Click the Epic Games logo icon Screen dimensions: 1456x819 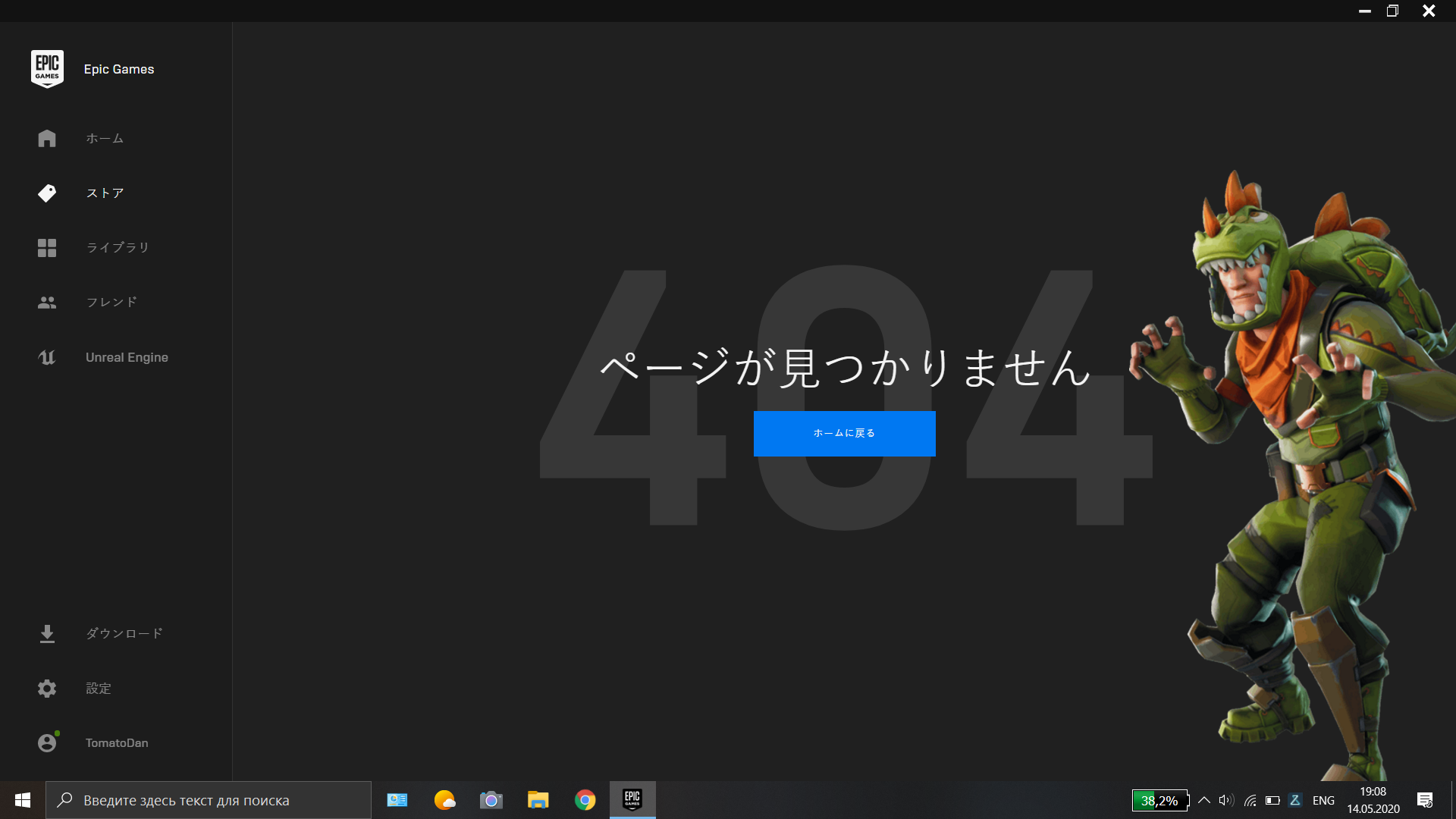pos(47,69)
